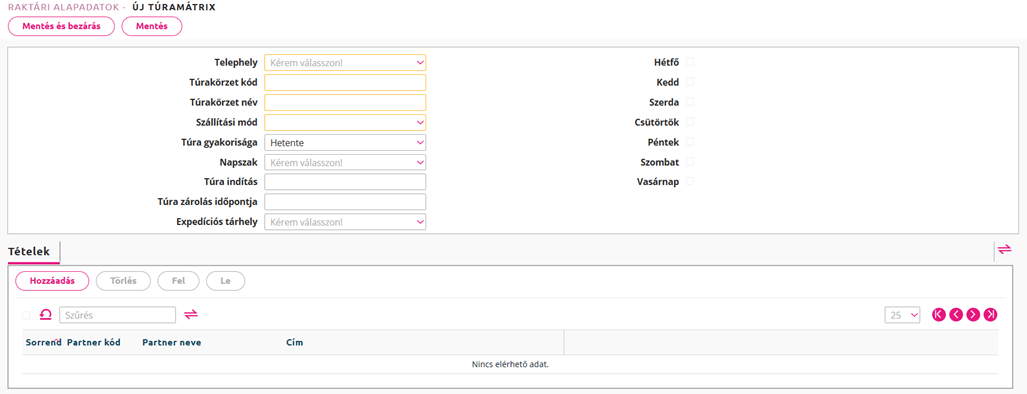Open the Telephely dropdown

point(345,63)
